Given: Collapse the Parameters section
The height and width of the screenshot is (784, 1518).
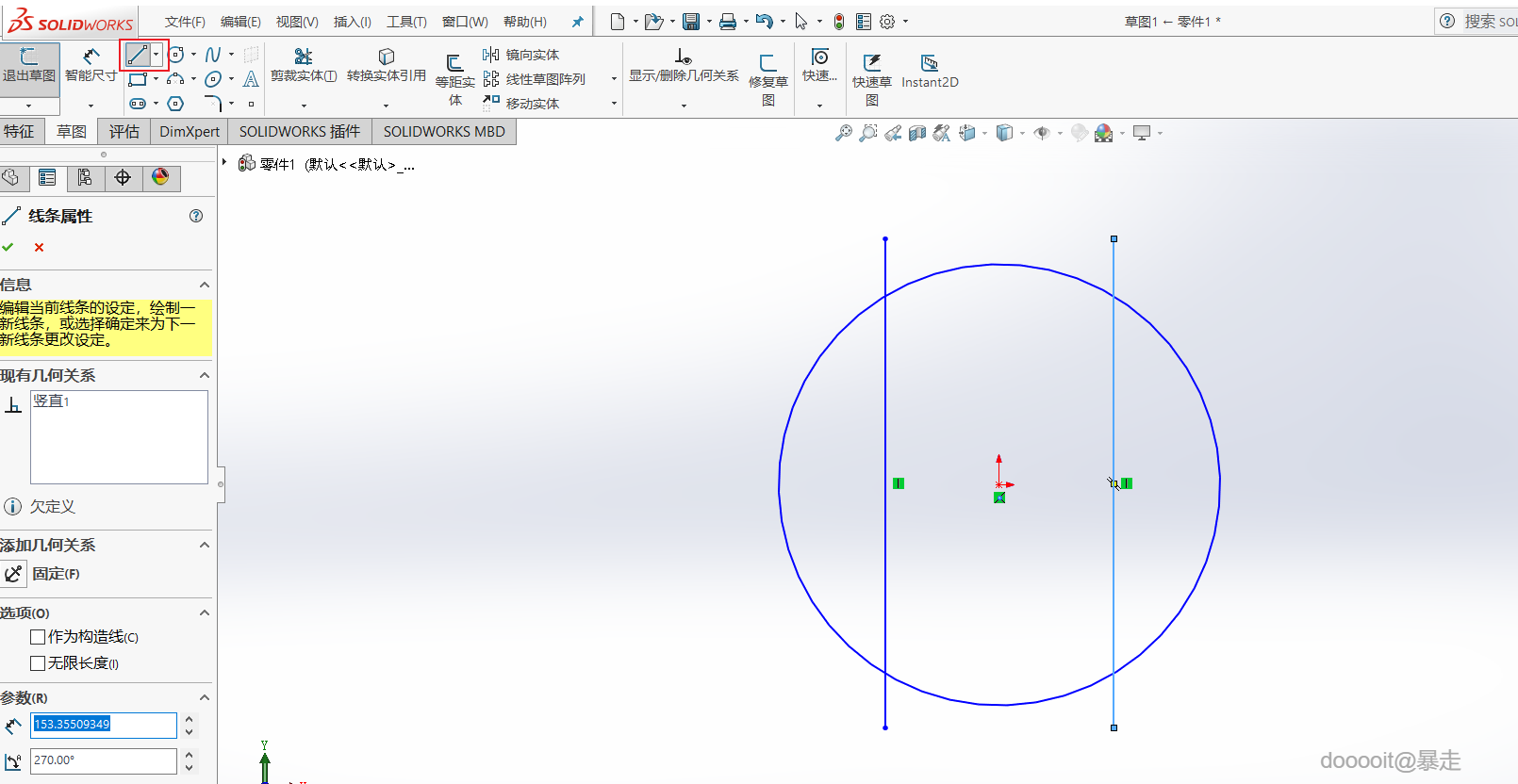Looking at the screenshot, I should click(x=204, y=697).
